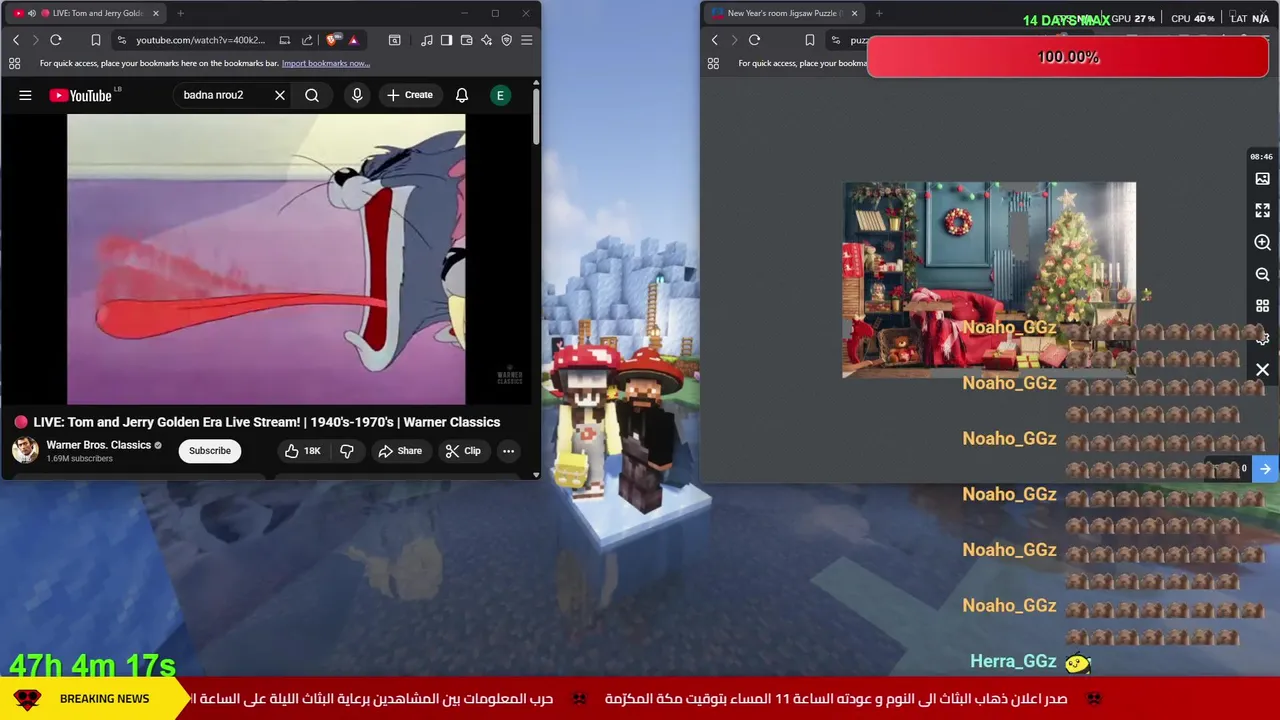Subscribe to Warner Bros. Classics
The width and height of the screenshot is (1280, 720).
[x=210, y=451]
